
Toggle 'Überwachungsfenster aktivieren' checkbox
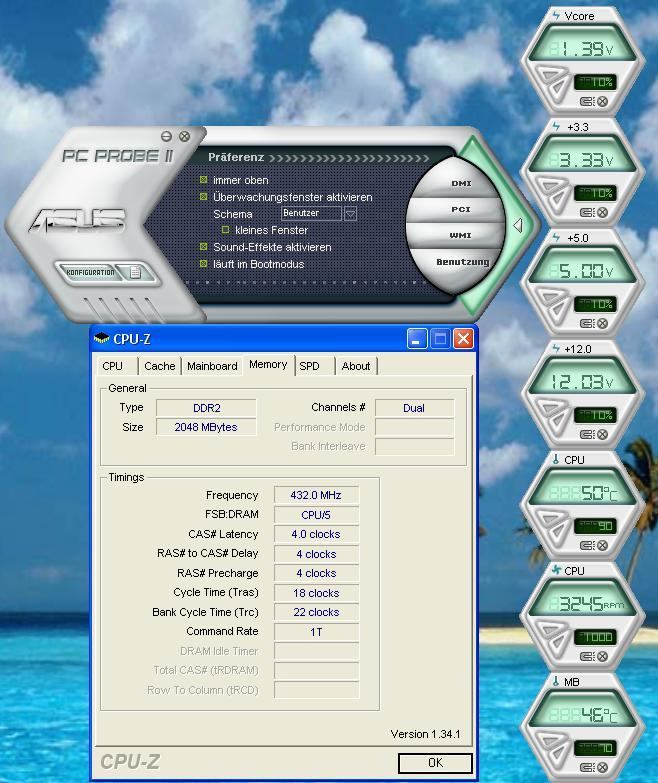[x=203, y=197]
